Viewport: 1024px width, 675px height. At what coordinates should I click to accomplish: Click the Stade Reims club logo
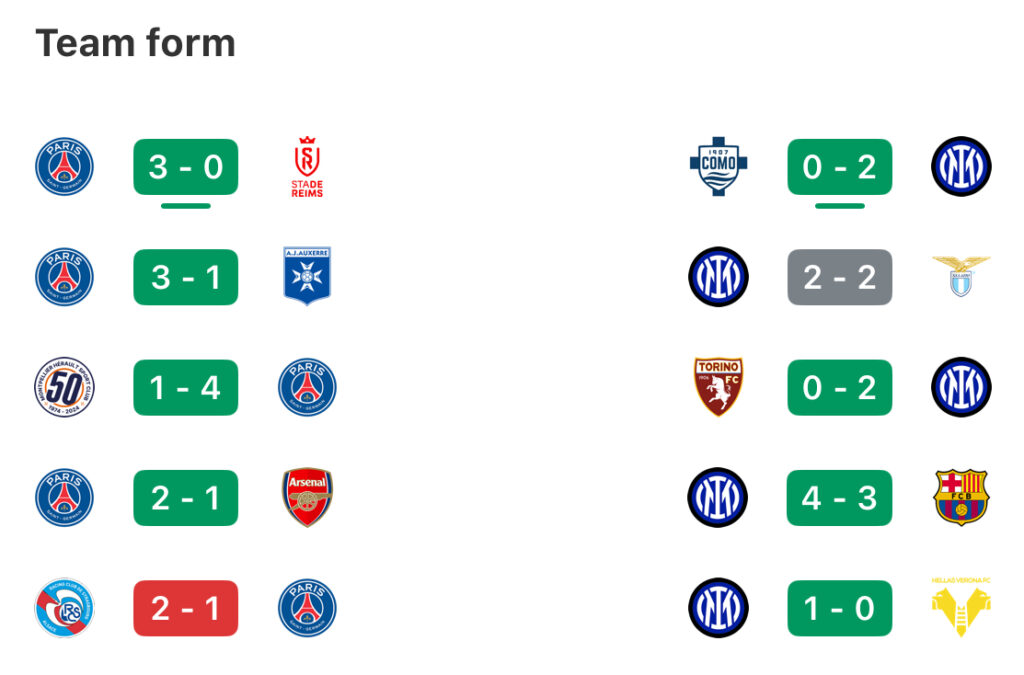[307, 166]
